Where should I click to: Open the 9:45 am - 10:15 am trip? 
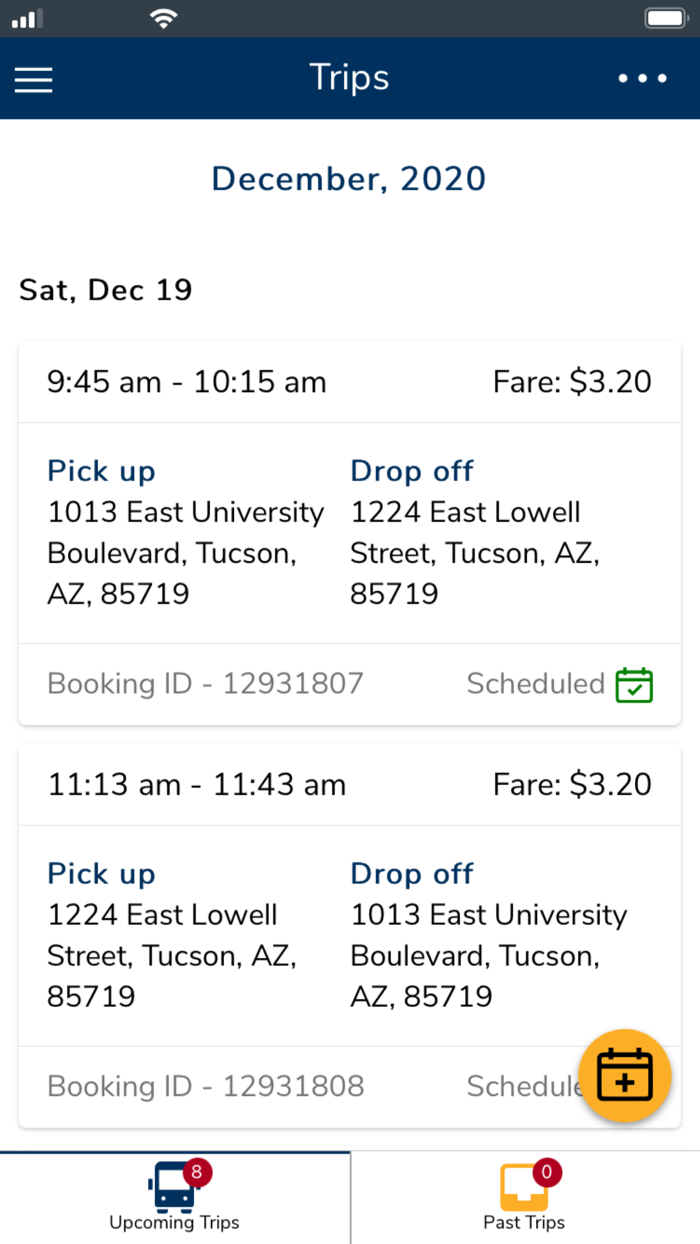pos(187,382)
